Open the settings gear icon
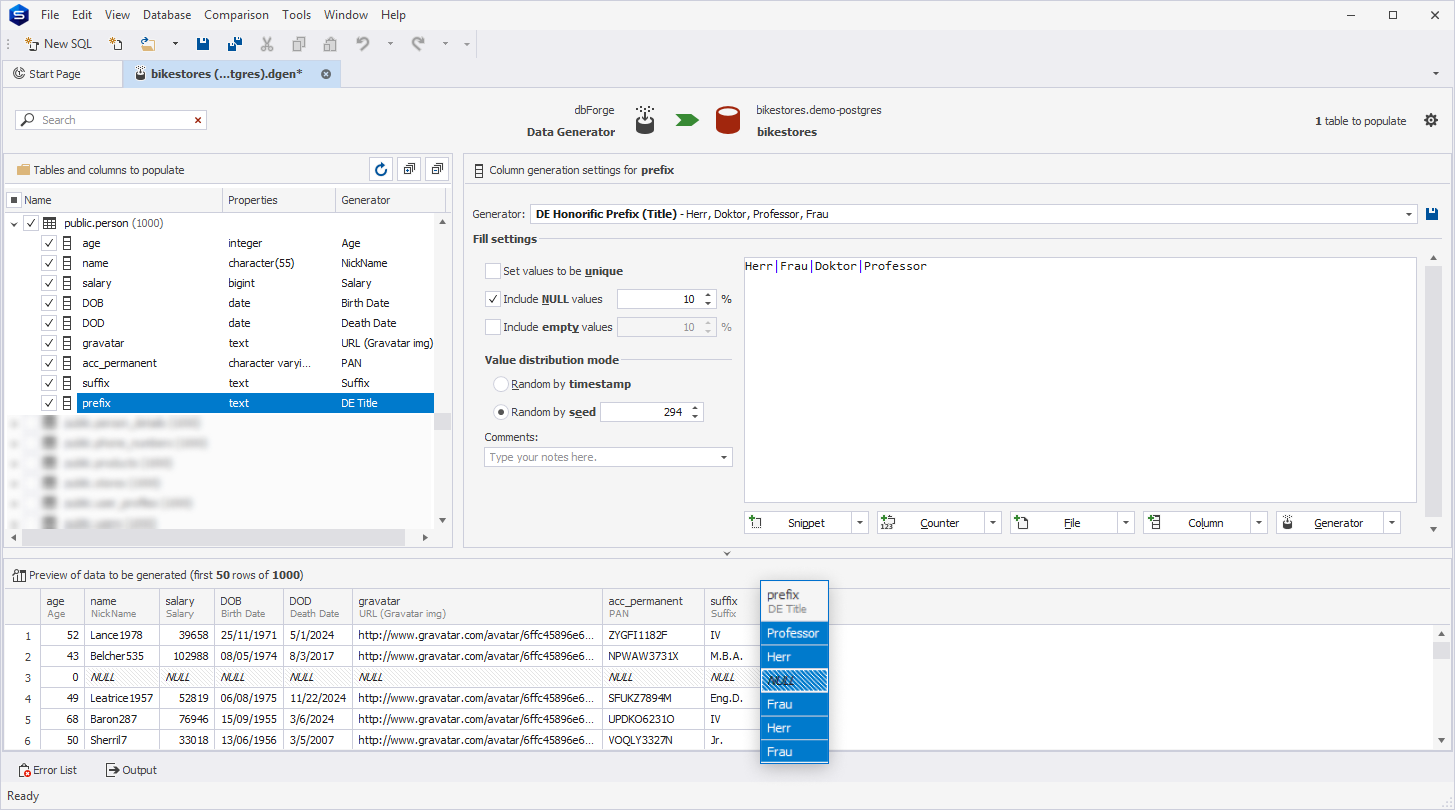 coord(1431,120)
